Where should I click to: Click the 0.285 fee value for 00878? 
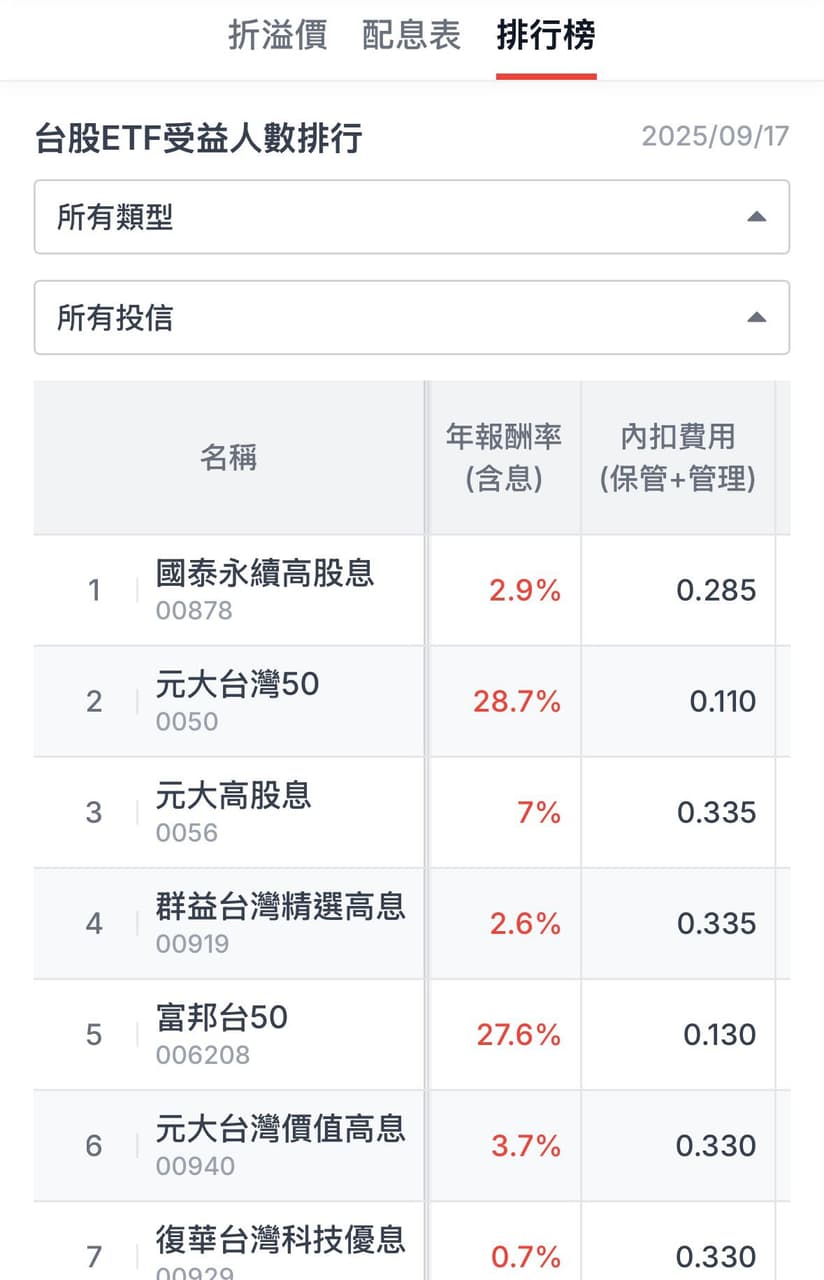[x=716, y=590]
